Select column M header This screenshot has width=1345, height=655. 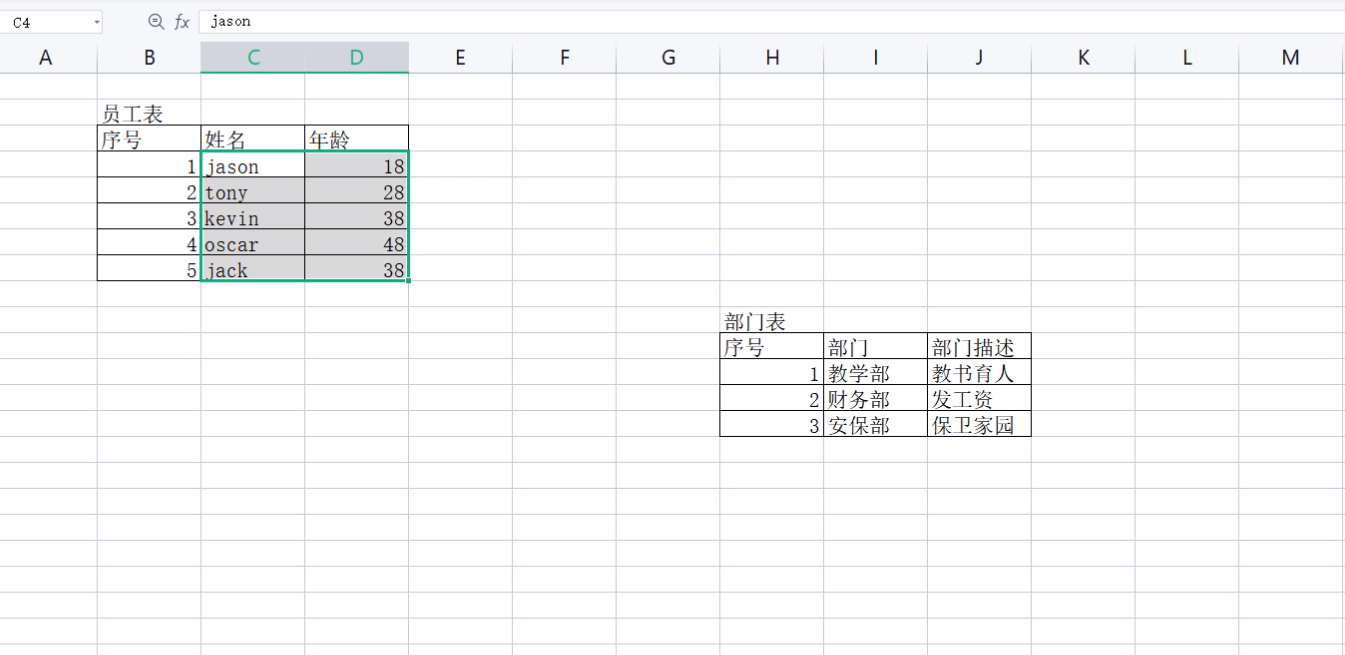click(x=1291, y=58)
